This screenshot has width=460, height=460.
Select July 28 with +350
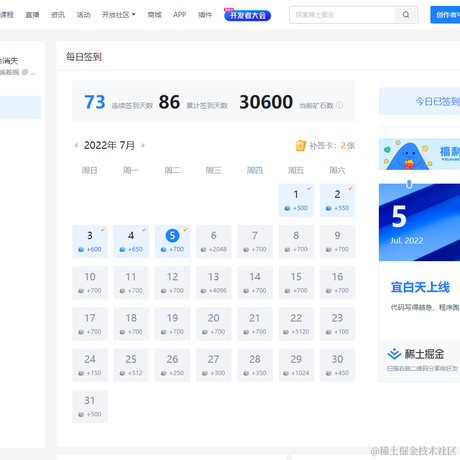pyautogui.click(x=255, y=365)
